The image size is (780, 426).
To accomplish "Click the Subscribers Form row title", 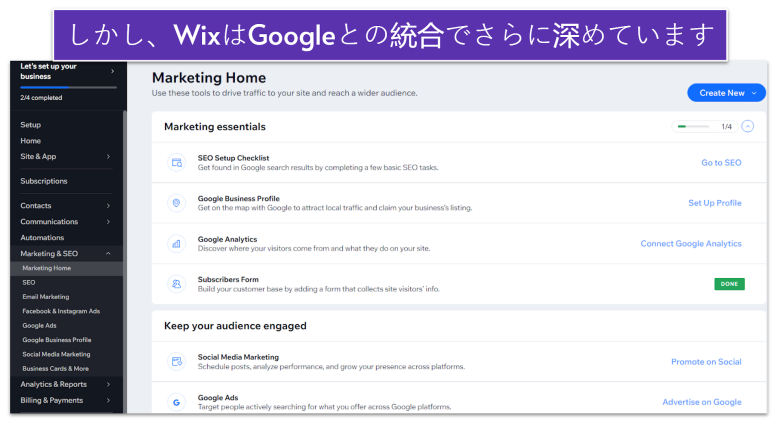I will (x=228, y=280).
